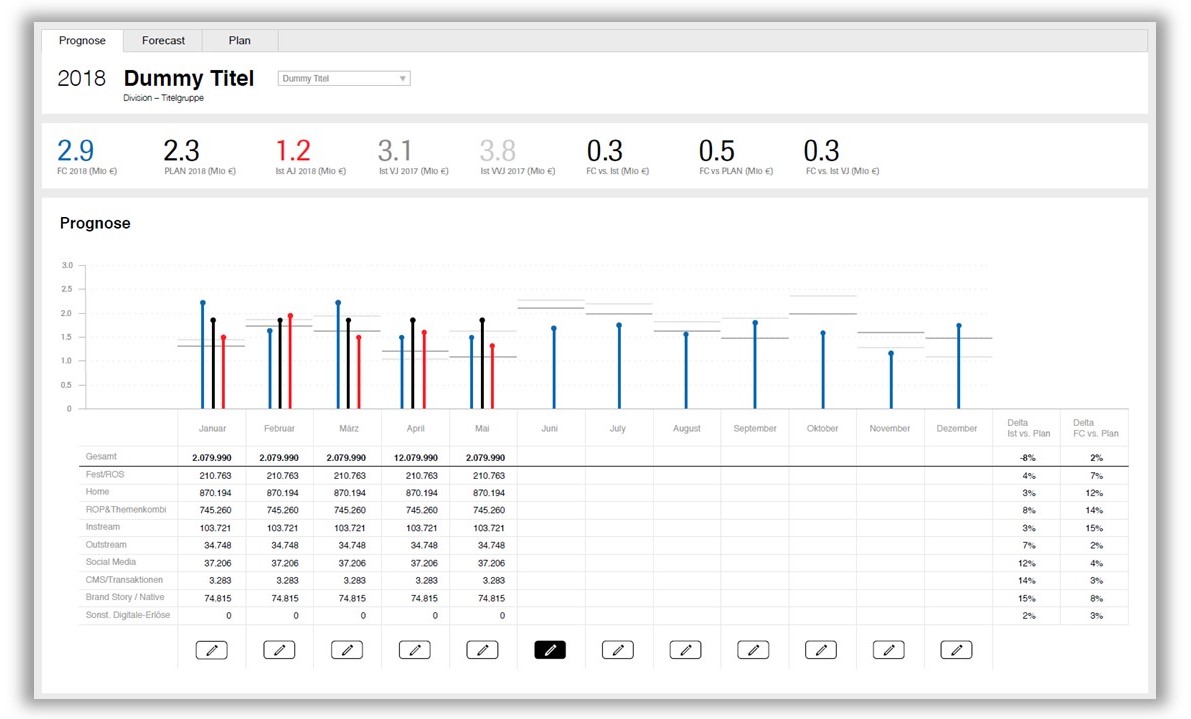Click the blue Juni forecast bar
The height and width of the screenshot is (719, 1191).
[x=554, y=368]
